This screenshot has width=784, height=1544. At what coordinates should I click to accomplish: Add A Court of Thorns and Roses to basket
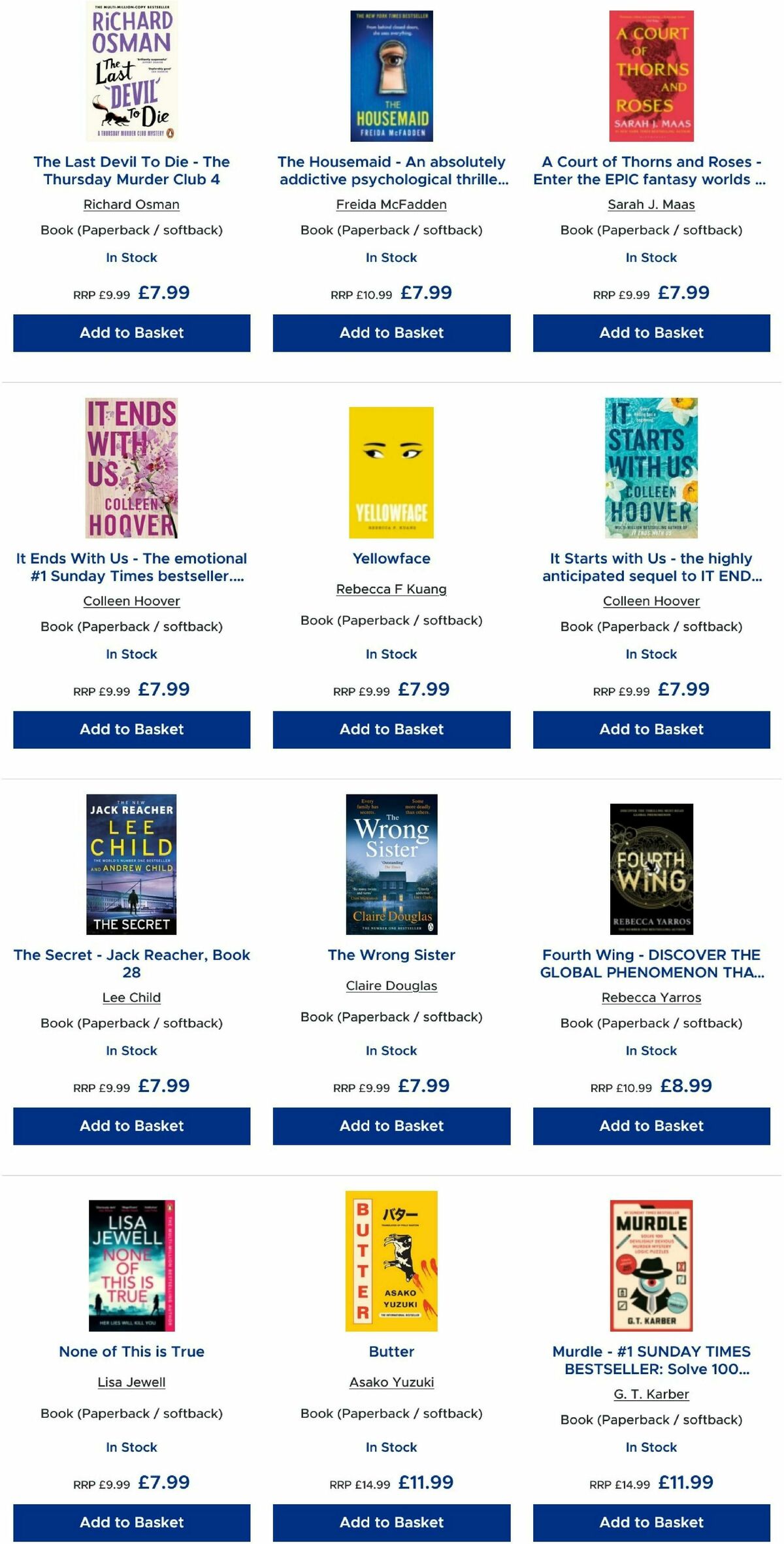651,333
